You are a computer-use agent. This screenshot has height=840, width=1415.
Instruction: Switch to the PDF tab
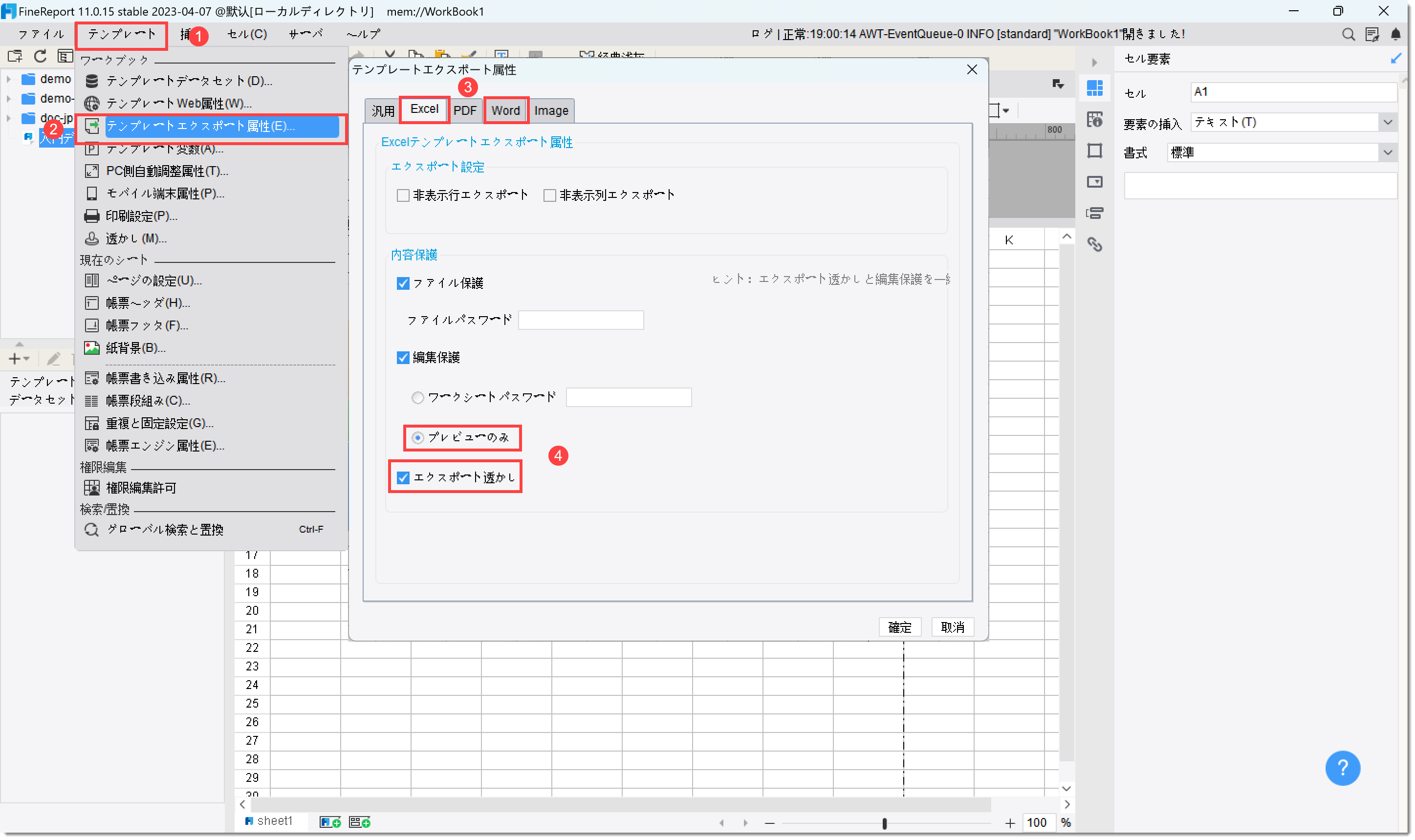[x=465, y=111]
